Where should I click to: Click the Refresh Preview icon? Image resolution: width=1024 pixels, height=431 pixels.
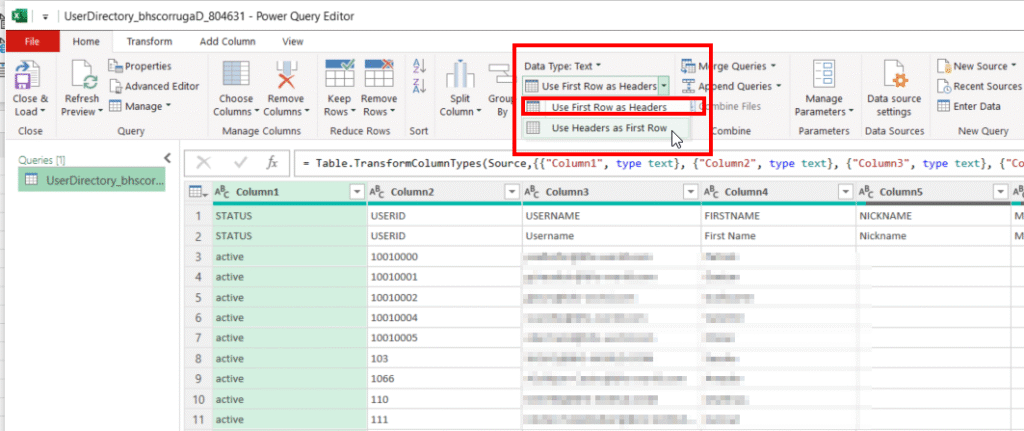pyautogui.click(x=81, y=77)
